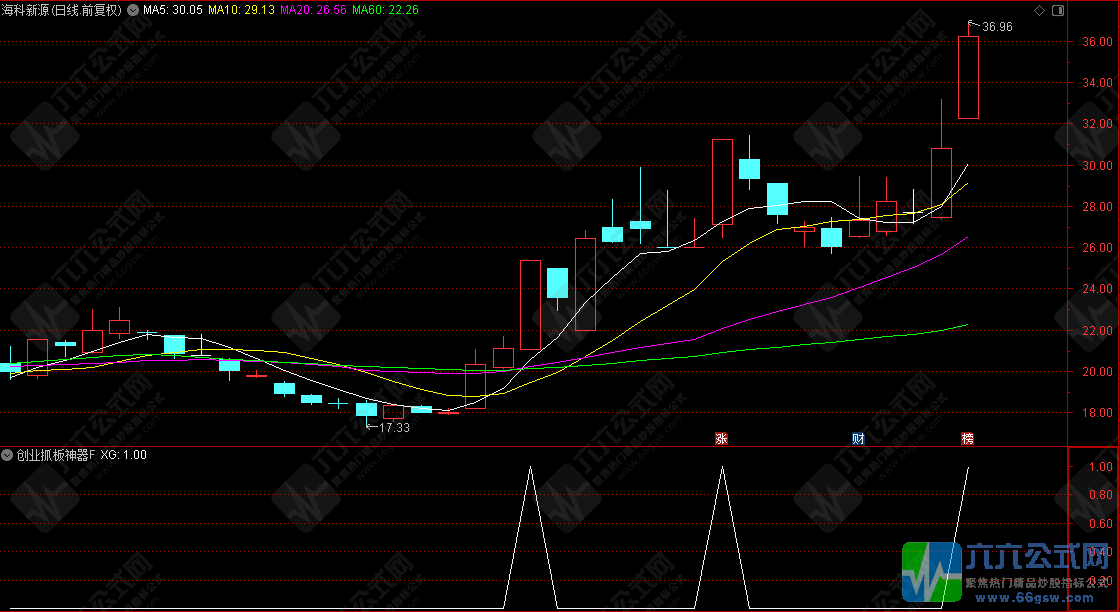Screen dimensions: 1120x612
Task: Toggle the side panel icon at top right
Action: point(1058,10)
